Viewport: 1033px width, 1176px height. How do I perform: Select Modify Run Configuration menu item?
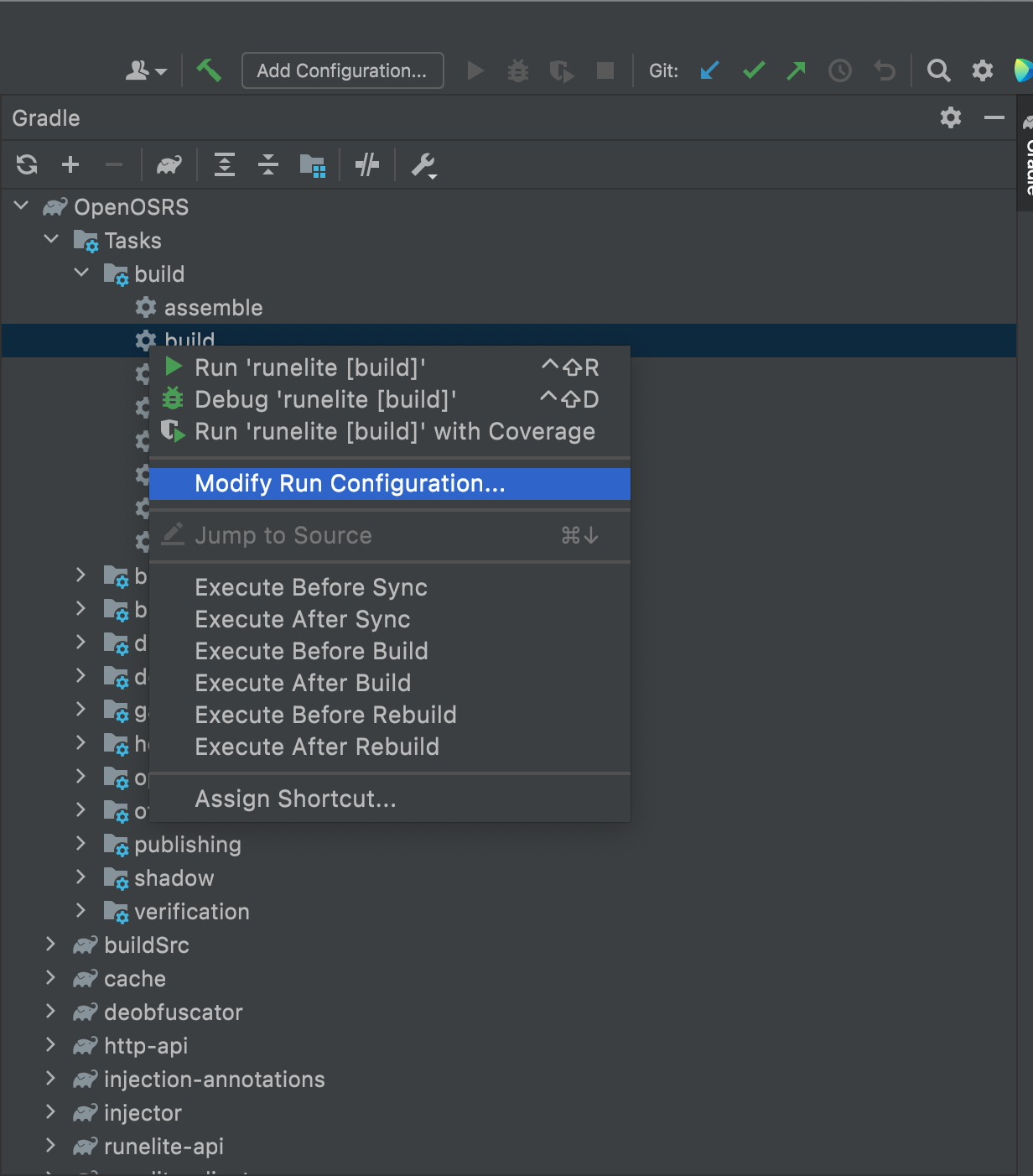tap(350, 484)
